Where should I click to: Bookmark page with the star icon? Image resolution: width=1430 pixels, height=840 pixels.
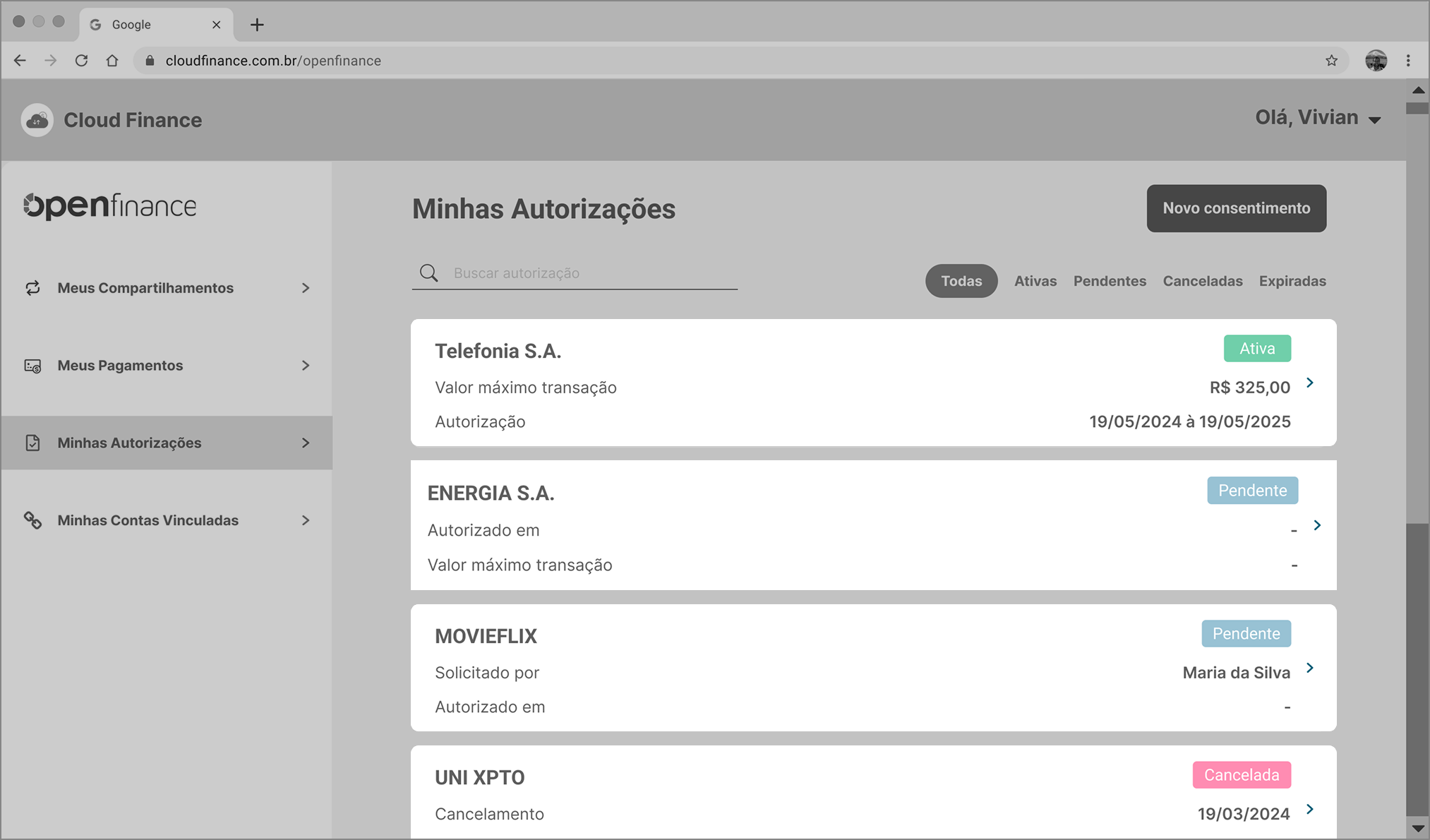1331,61
